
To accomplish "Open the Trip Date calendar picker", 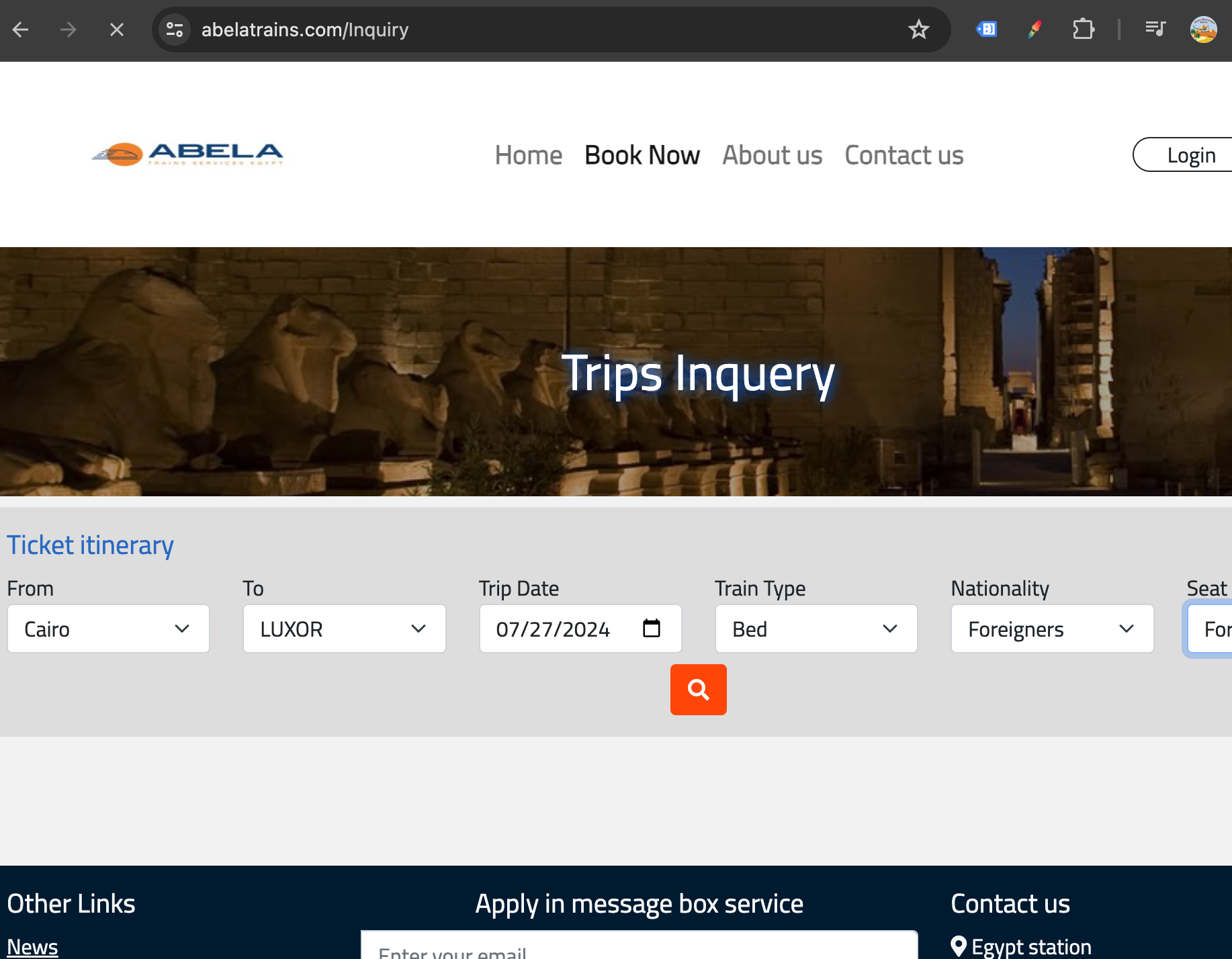I will click(x=650, y=629).
